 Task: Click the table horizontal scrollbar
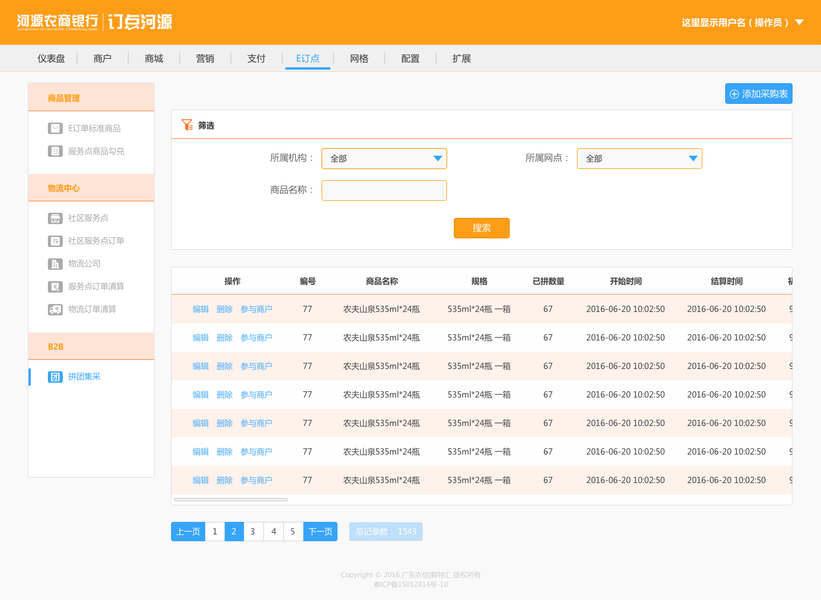tap(231, 499)
